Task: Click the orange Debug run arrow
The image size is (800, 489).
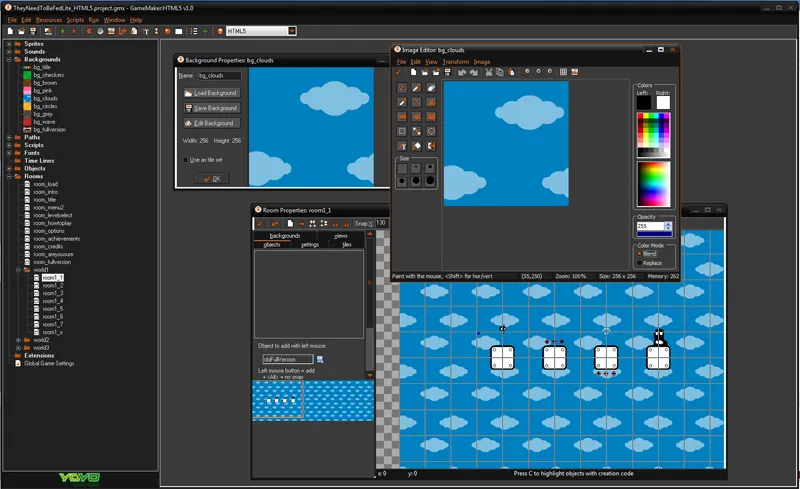Action: pos(74,31)
